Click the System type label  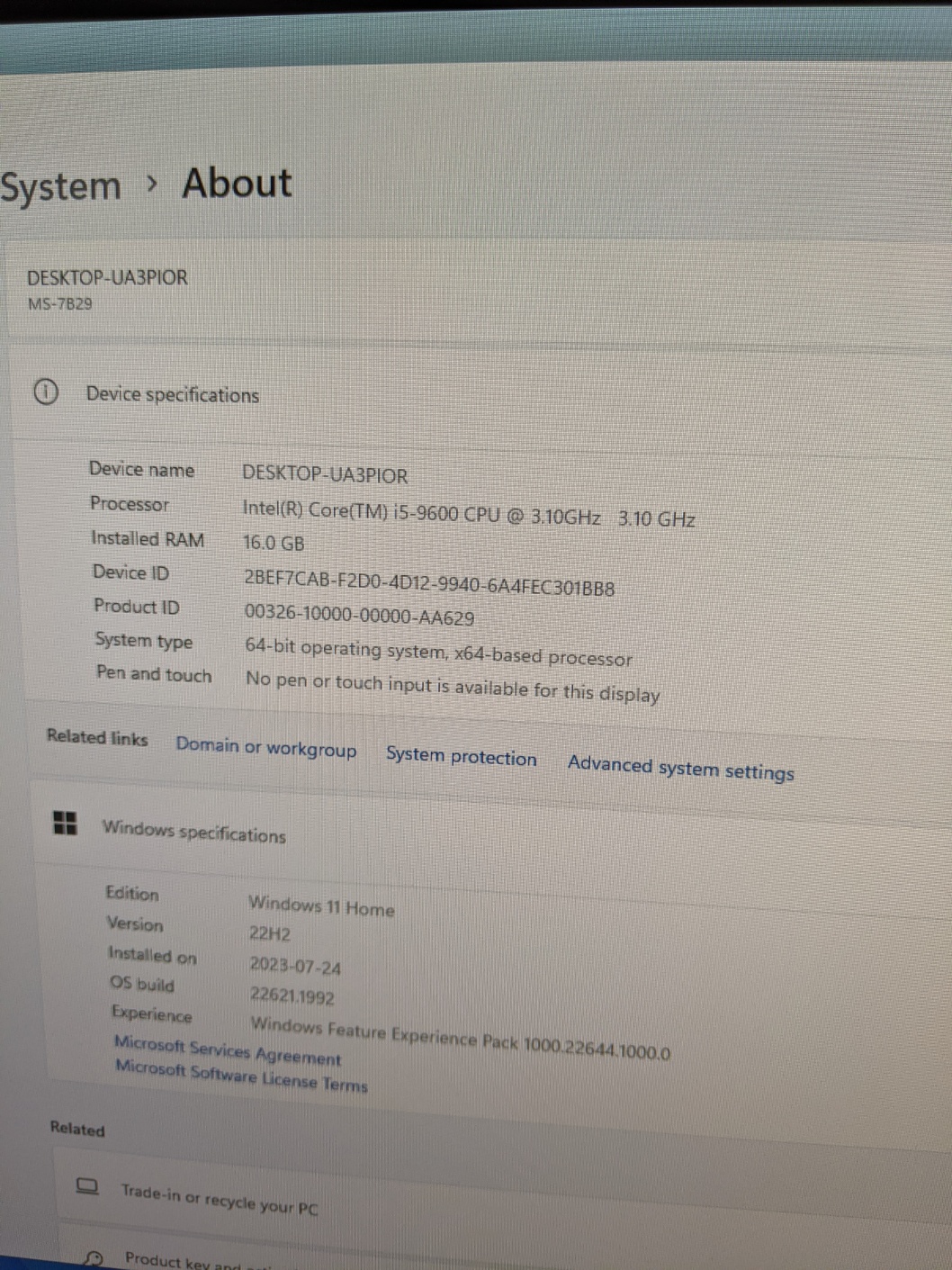pyautogui.click(x=144, y=641)
